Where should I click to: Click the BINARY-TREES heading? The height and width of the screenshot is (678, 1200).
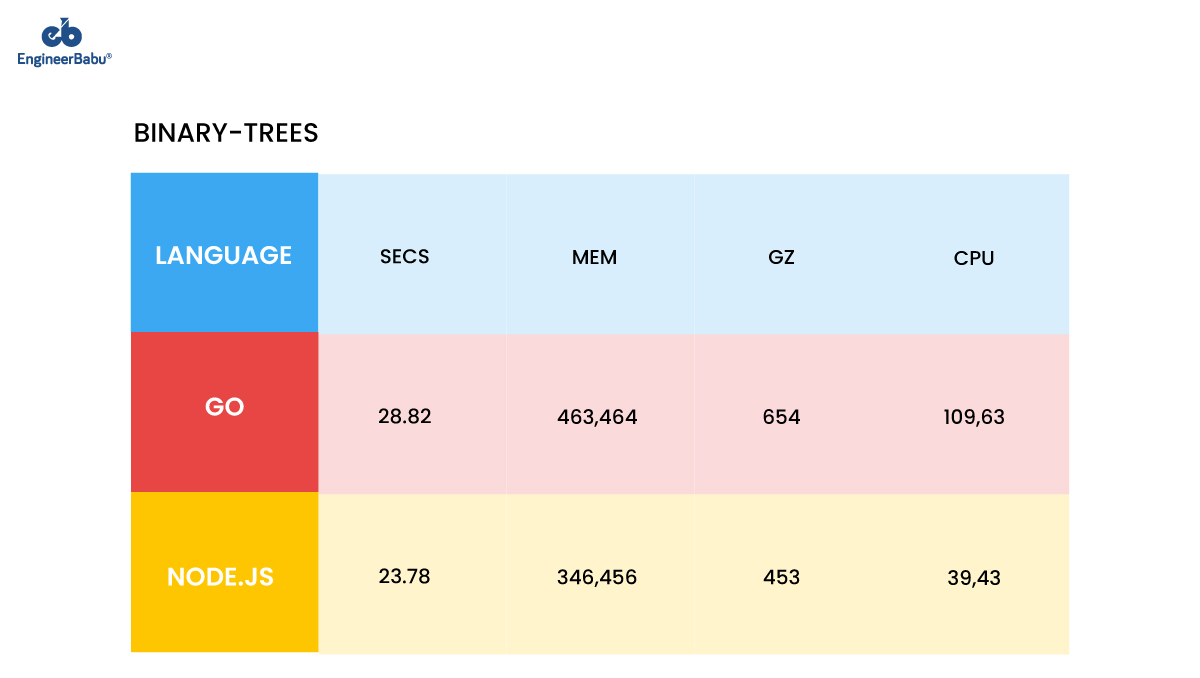(x=226, y=133)
